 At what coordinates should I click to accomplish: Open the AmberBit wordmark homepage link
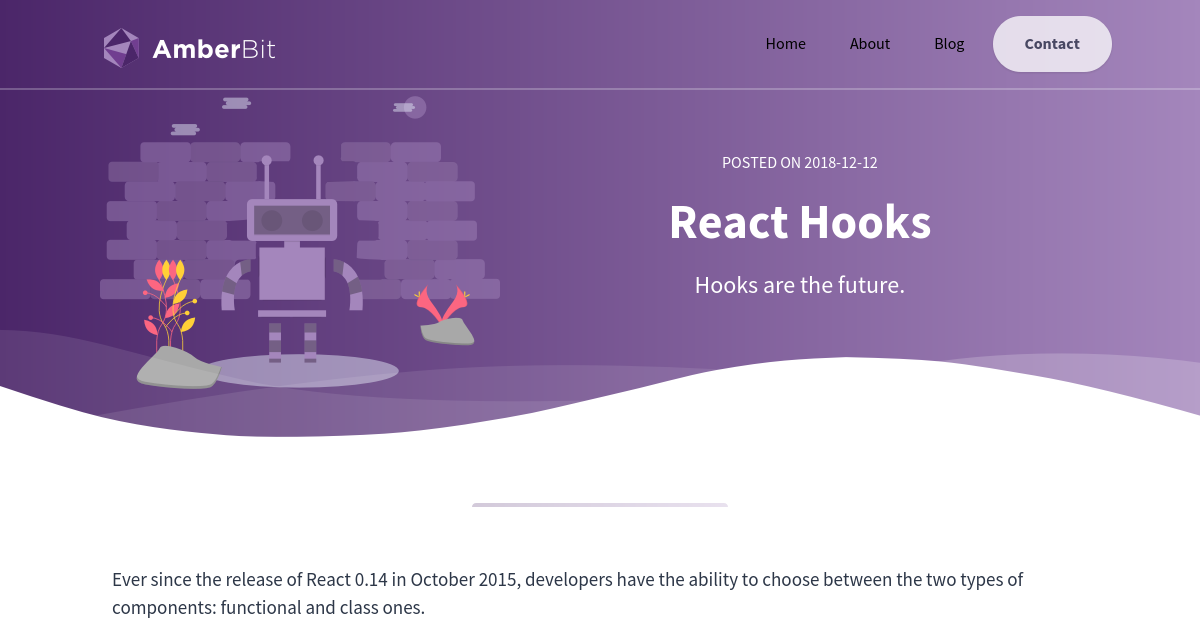pos(214,48)
